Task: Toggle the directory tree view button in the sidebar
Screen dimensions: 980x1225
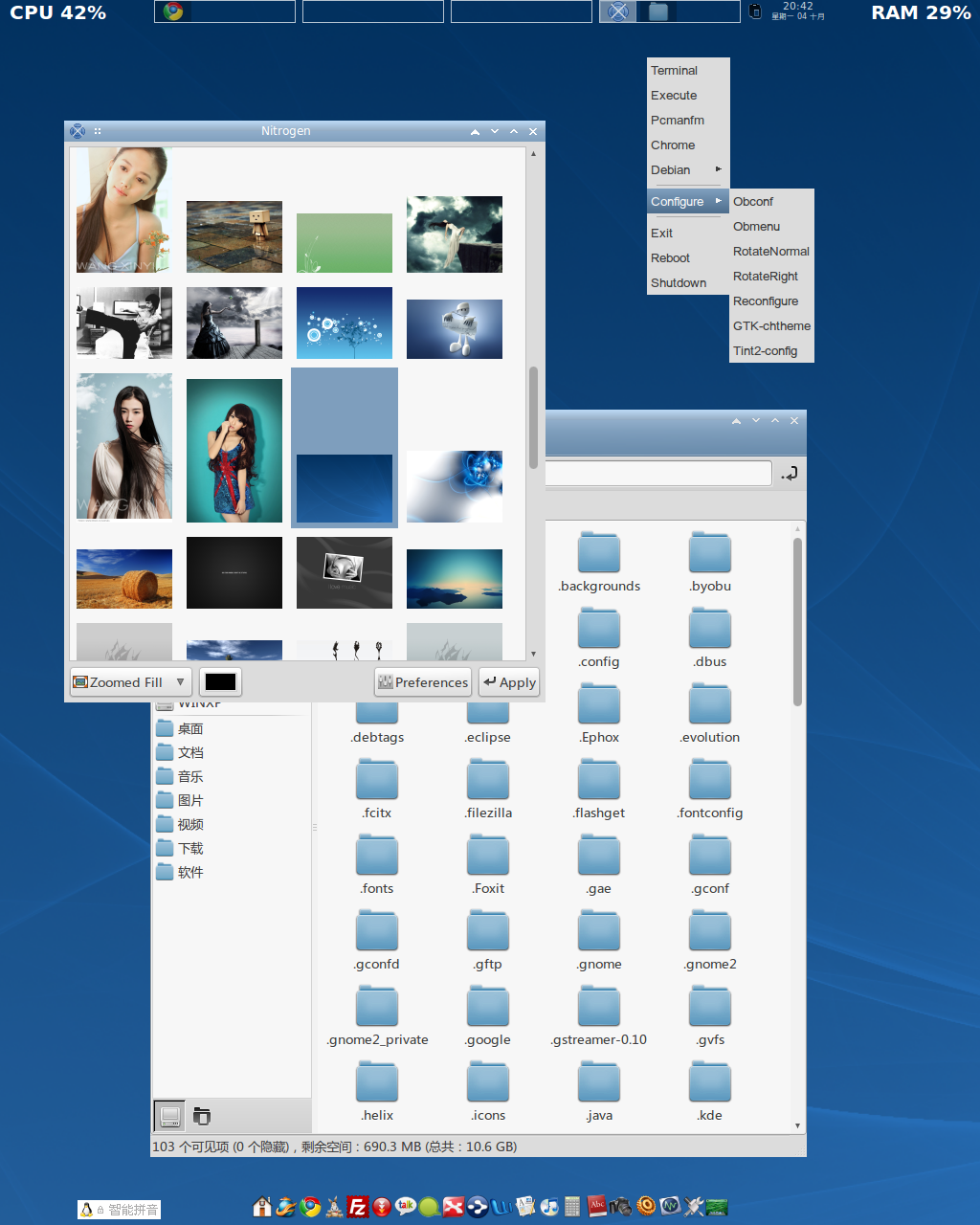Action: point(202,1116)
